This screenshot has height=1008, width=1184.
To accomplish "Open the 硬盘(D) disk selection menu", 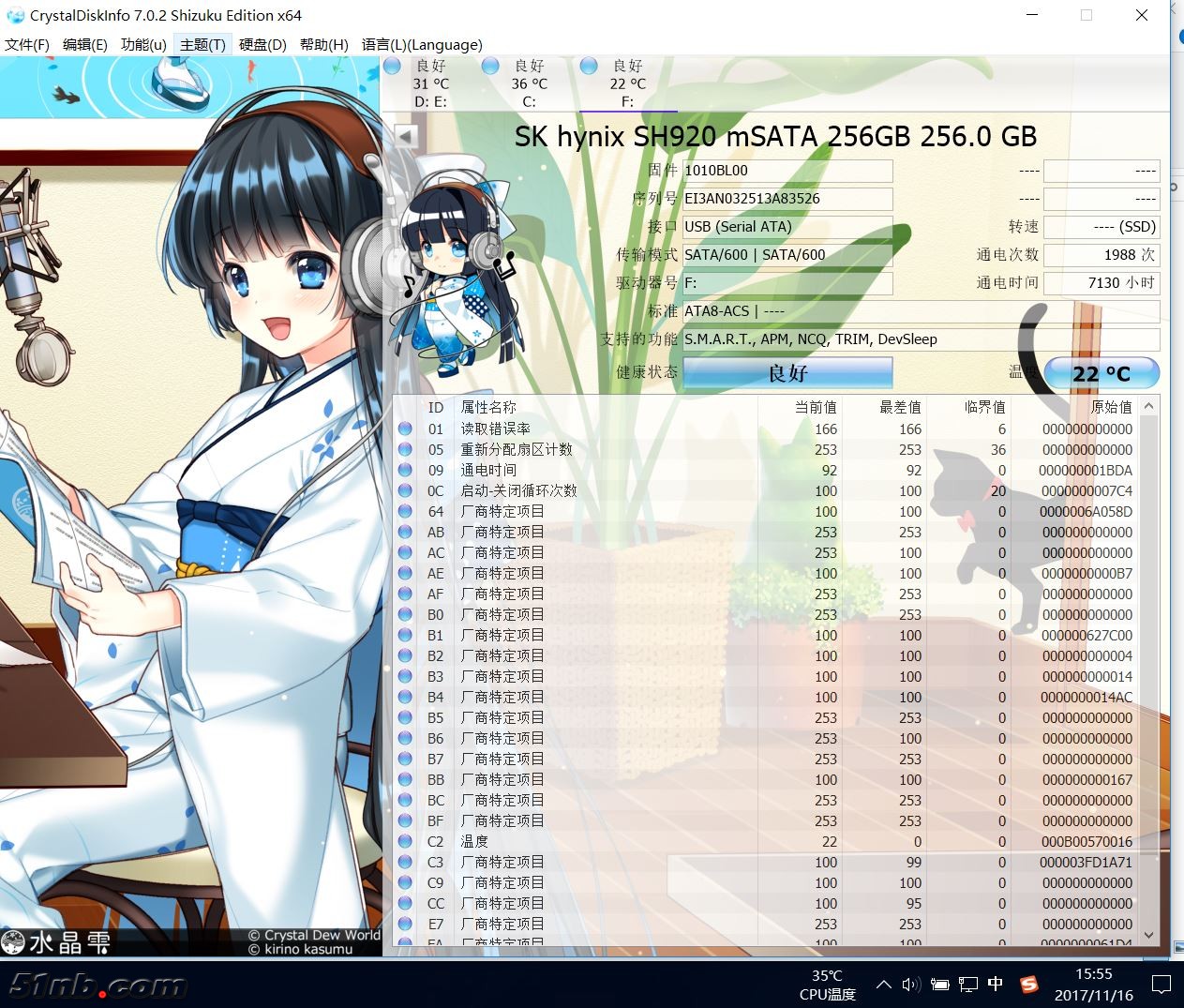I will click(x=262, y=44).
